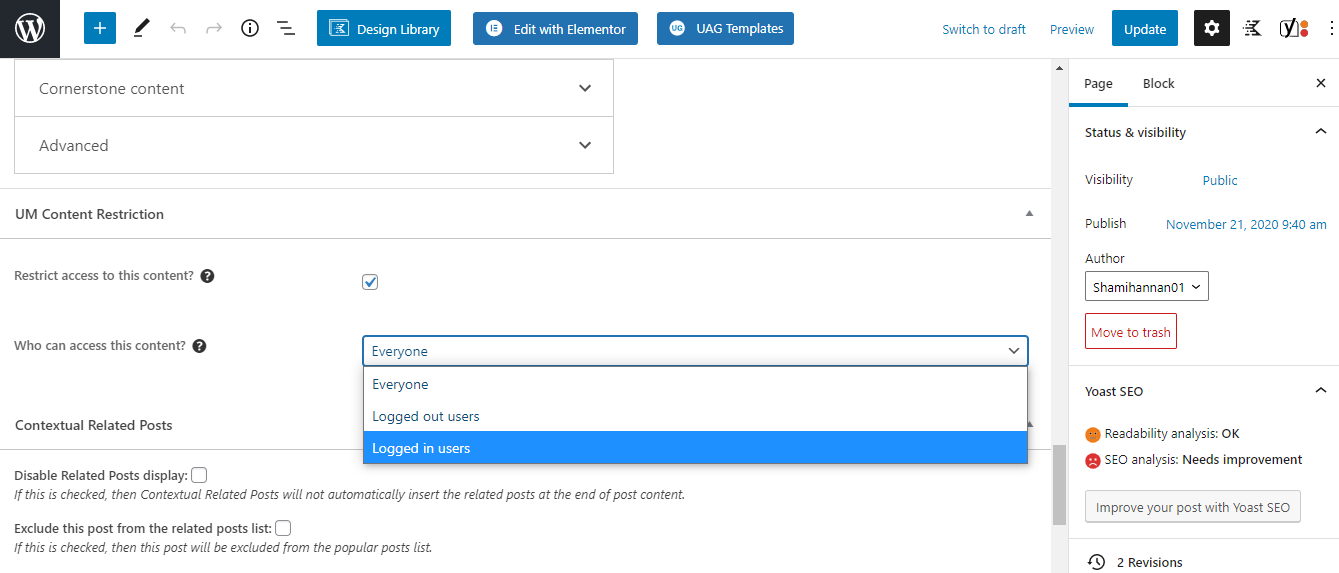Open the list view outline icon
Screen dimensions: 1339x573
pos(286,29)
